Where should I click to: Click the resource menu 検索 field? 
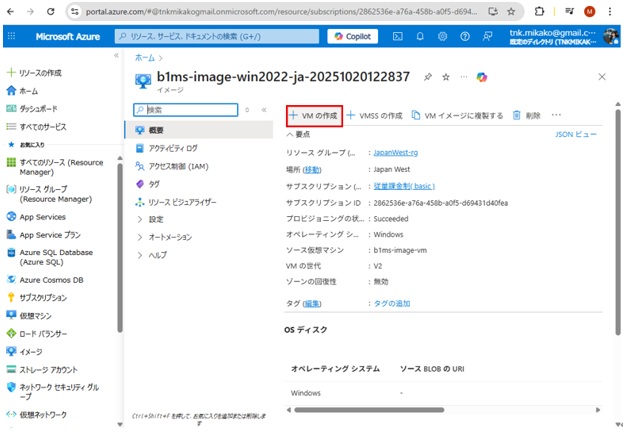click(x=182, y=110)
